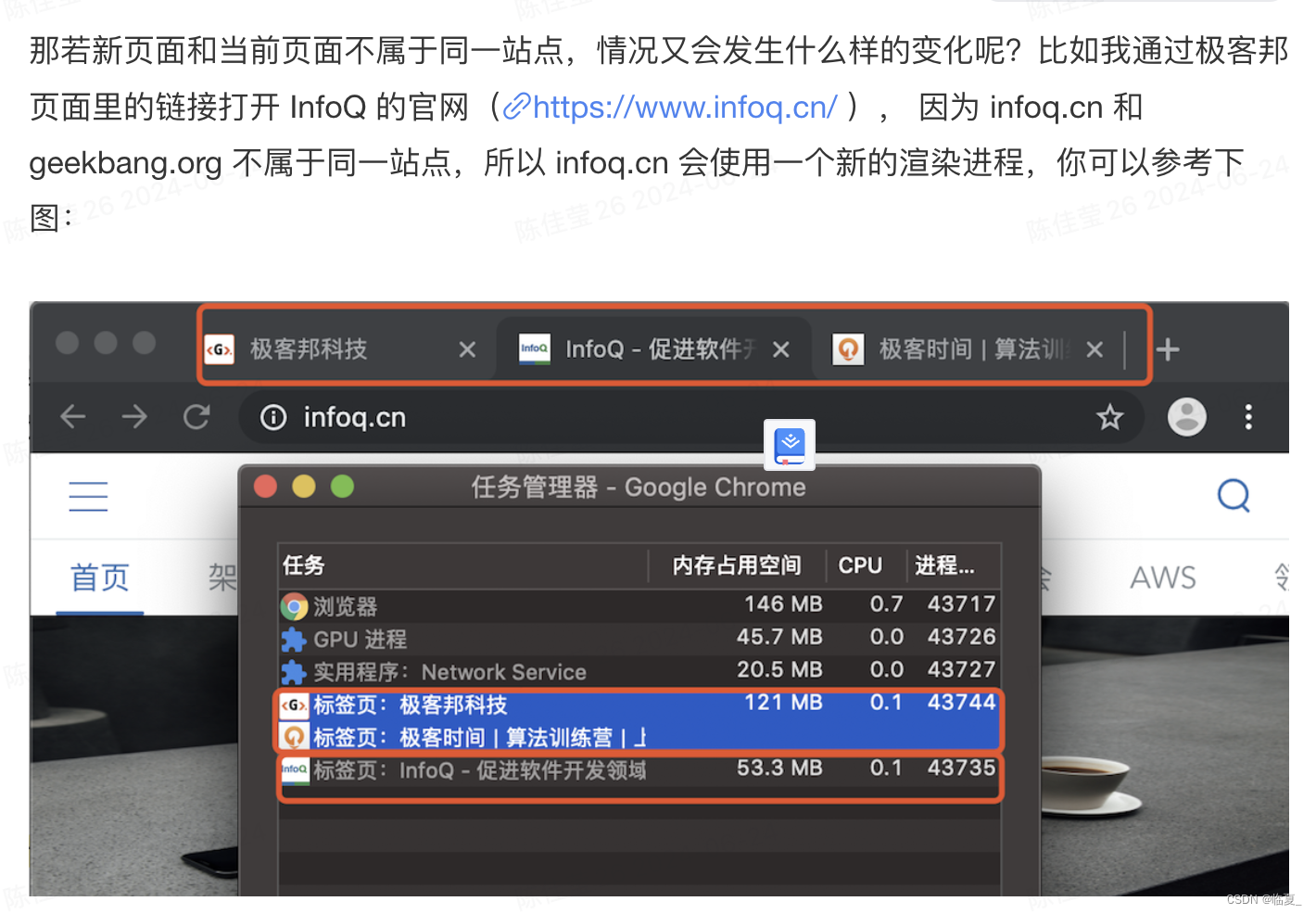The image size is (1316, 914).
Task: Click the 极客邦科技 favicon in its tab
Action: point(220,349)
